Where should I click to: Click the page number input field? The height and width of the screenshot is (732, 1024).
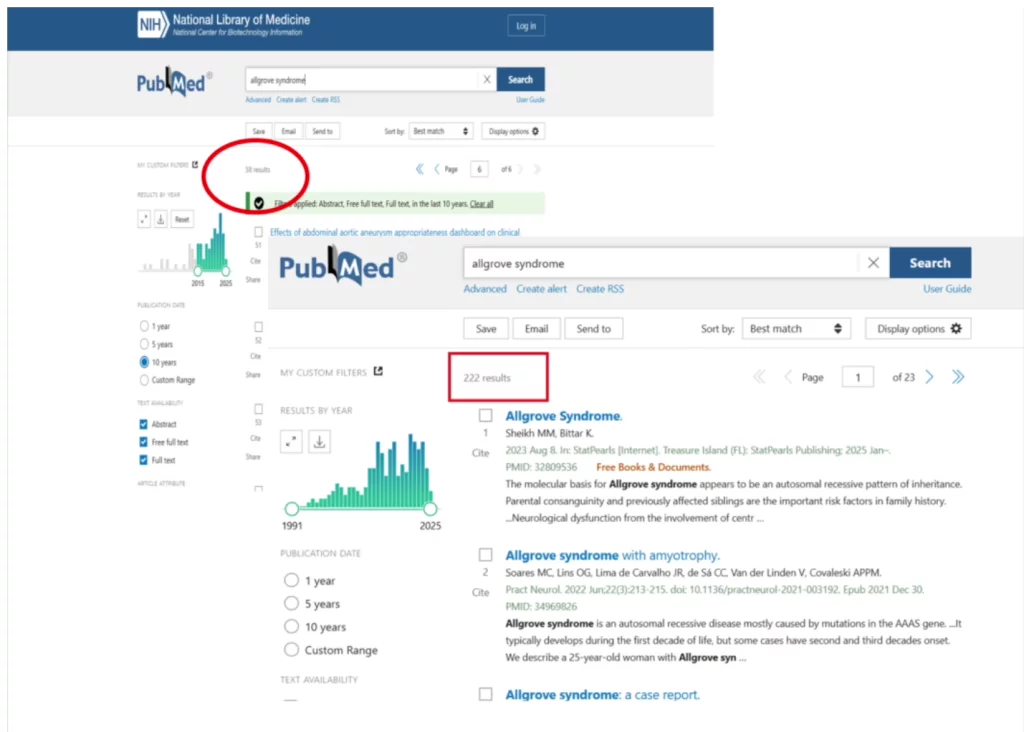point(857,377)
